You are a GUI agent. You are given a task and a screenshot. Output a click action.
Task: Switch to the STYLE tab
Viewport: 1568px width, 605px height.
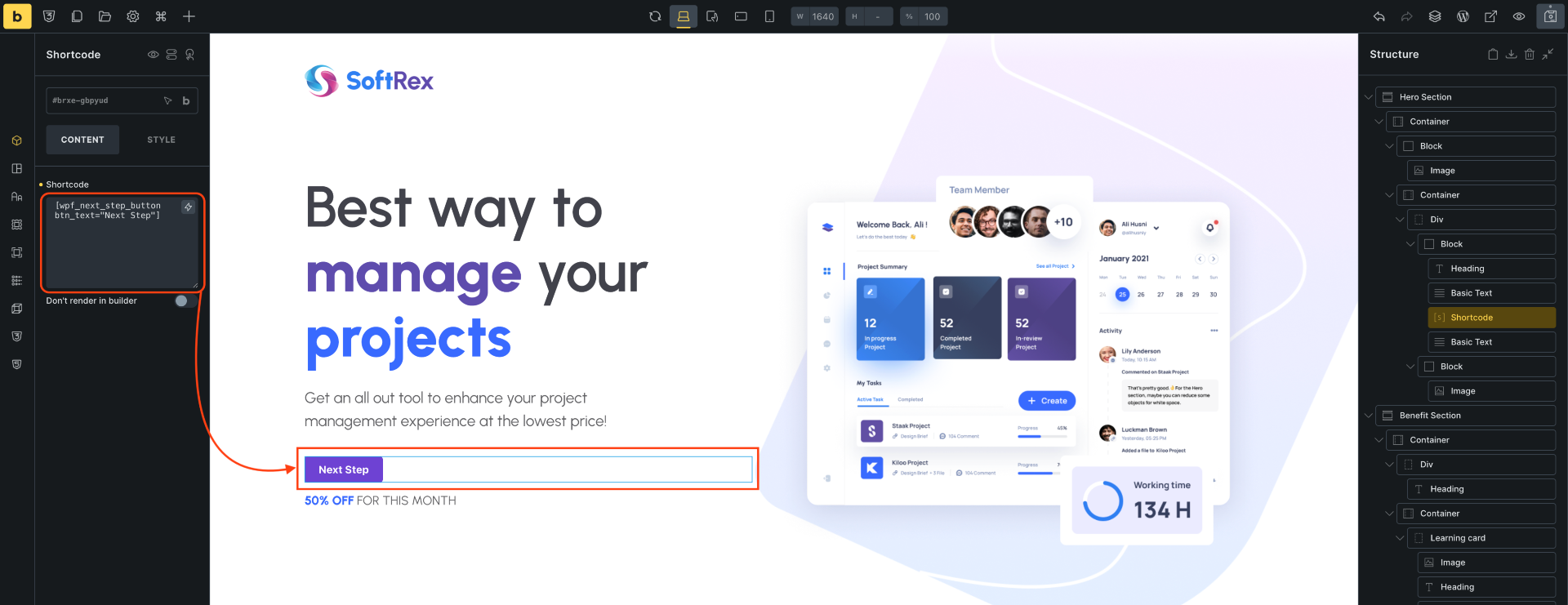pos(162,140)
